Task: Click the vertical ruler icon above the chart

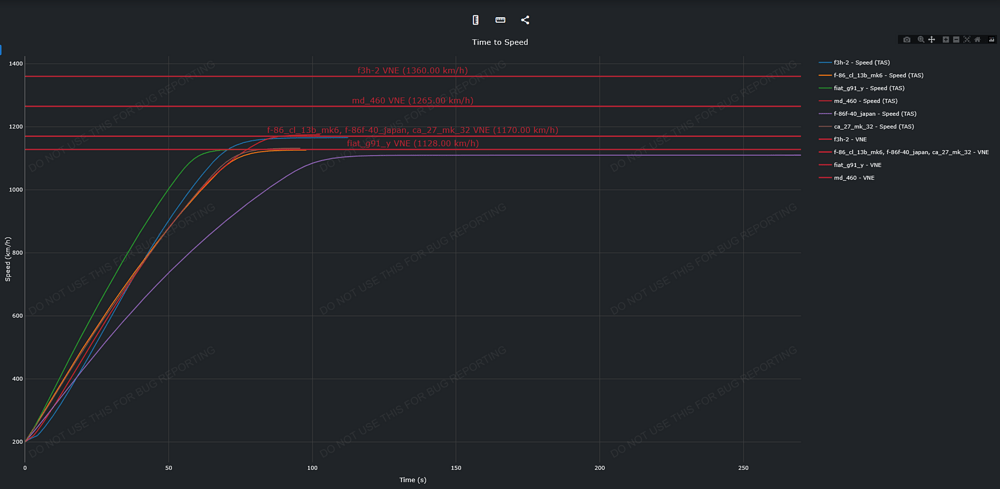Action: [x=475, y=20]
